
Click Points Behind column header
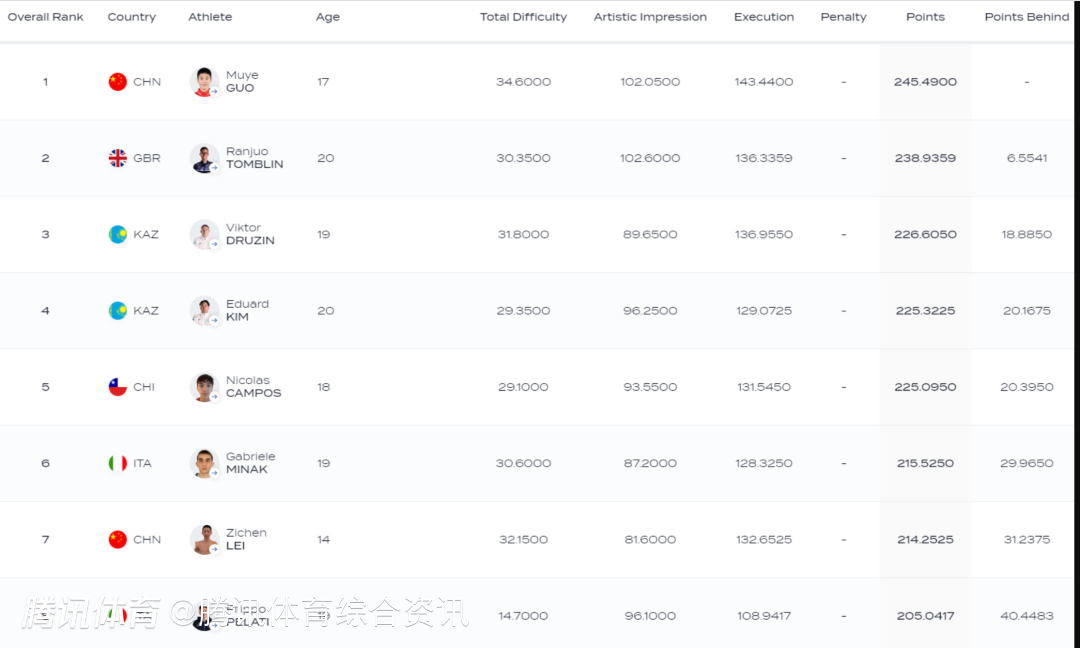[x=1026, y=17]
